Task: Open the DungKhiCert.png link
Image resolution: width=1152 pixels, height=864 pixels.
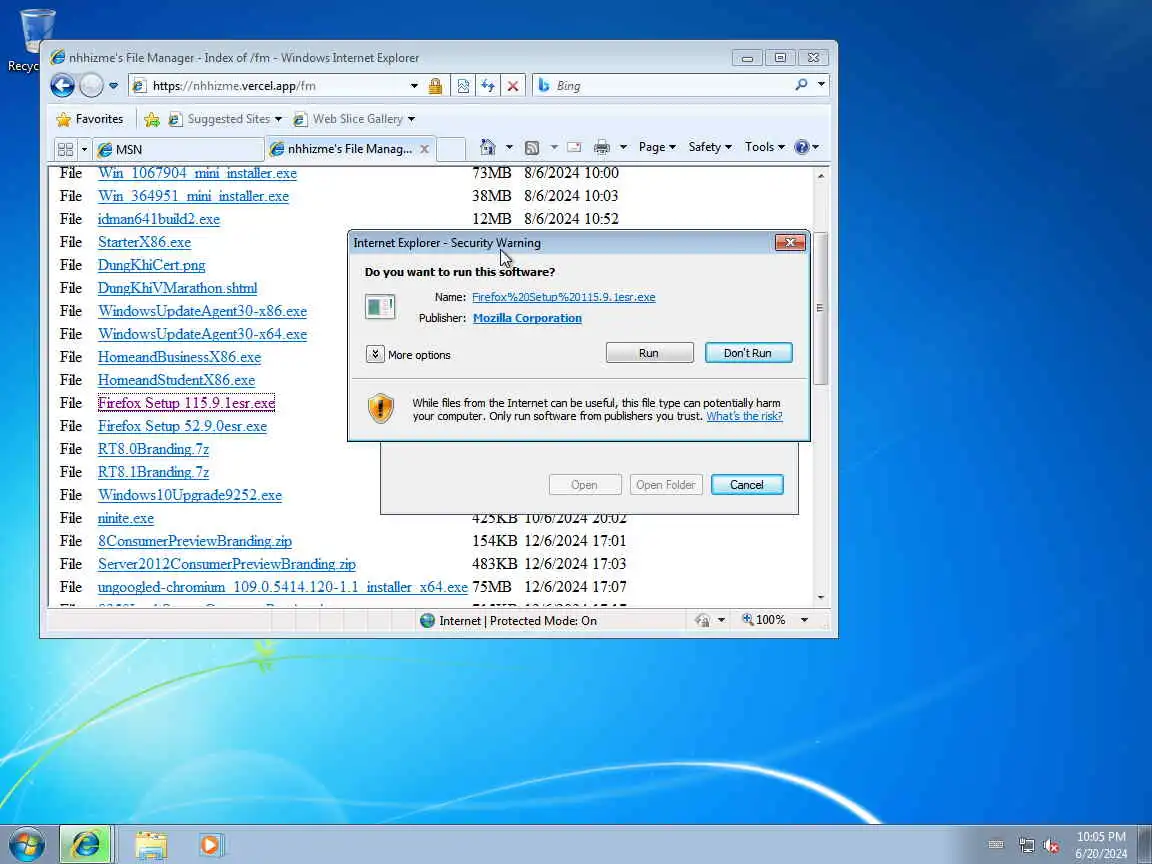Action: [151, 265]
